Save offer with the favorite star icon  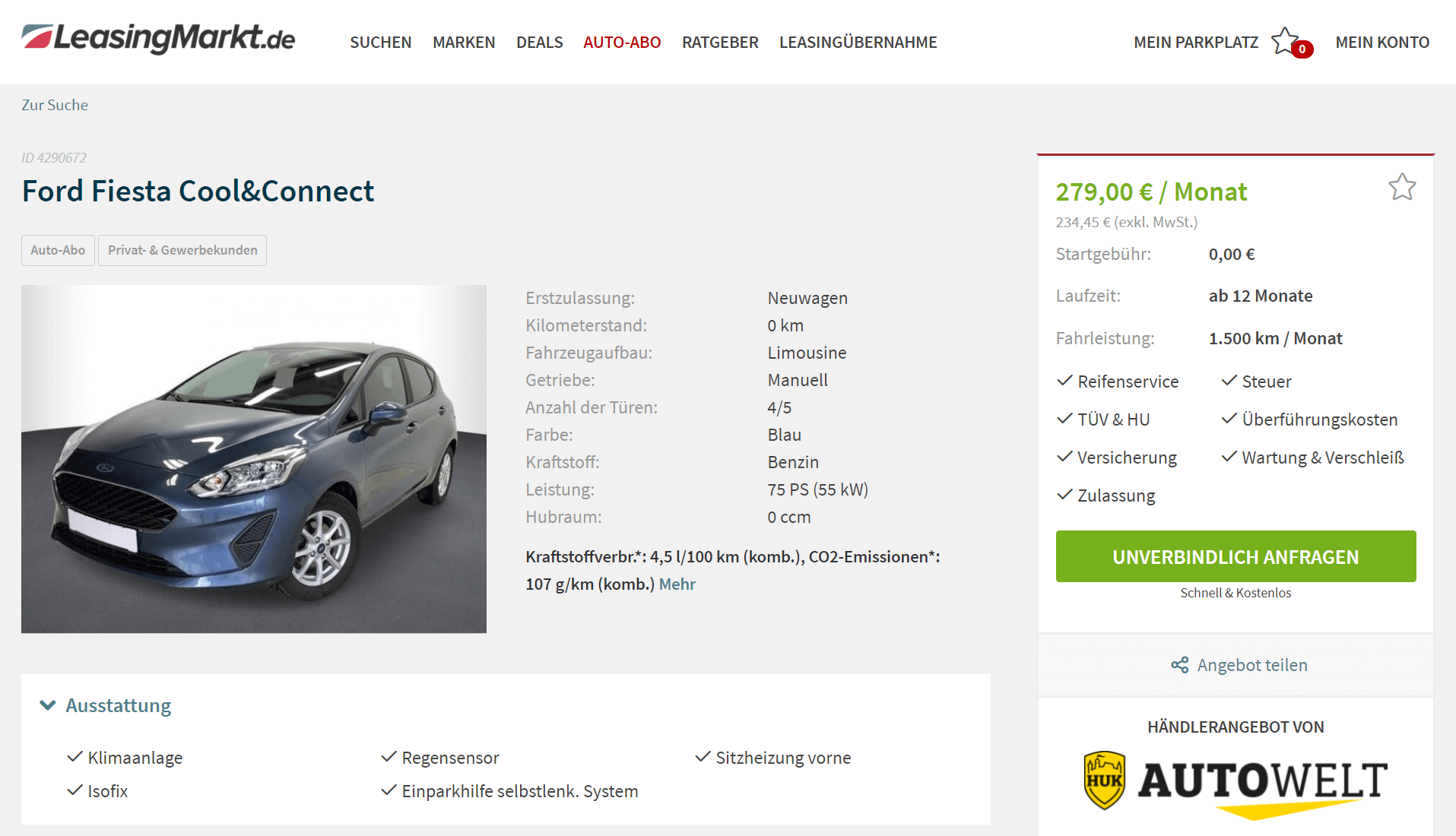1402,187
